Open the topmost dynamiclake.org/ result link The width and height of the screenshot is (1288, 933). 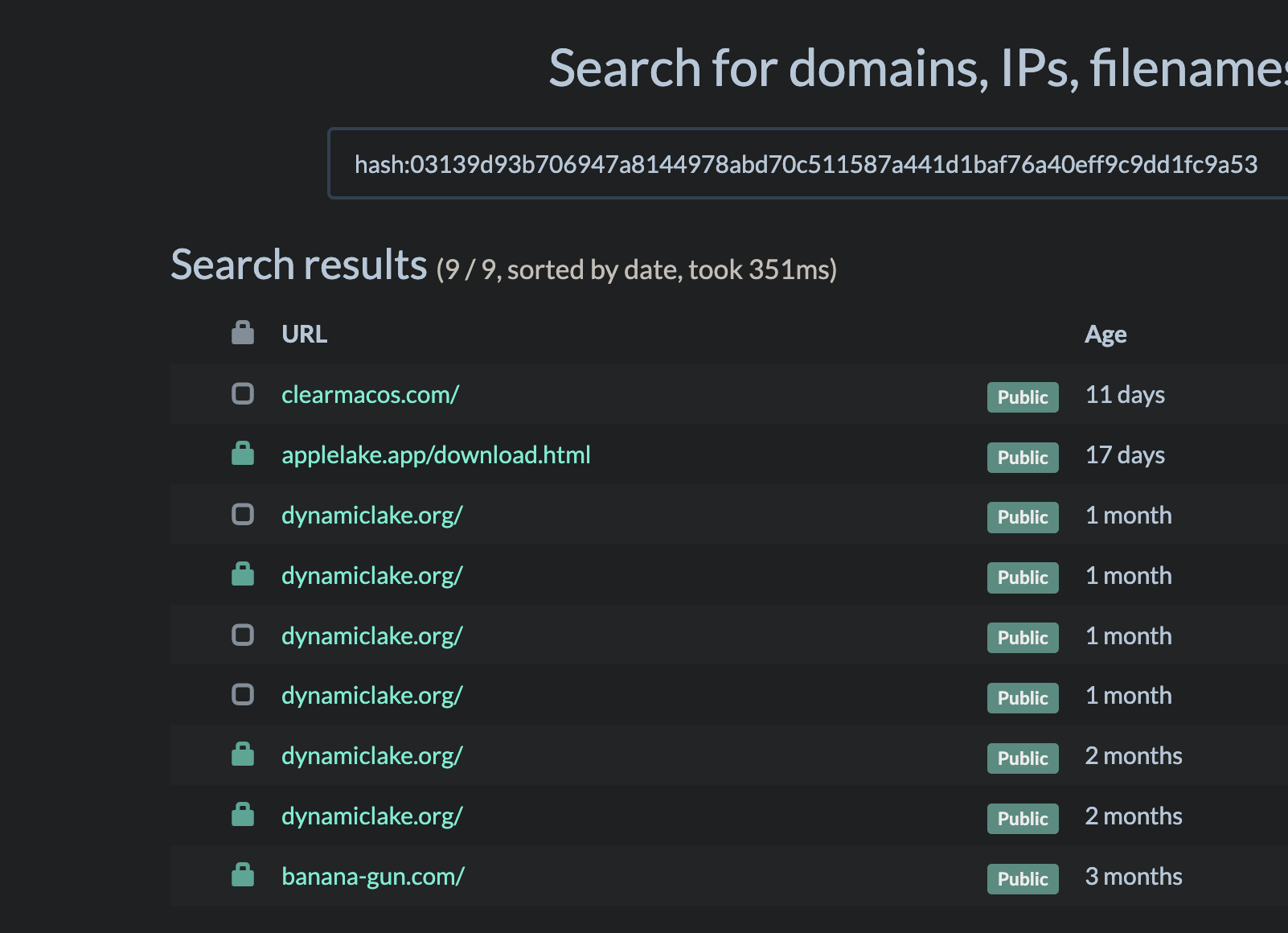(371, 516)
